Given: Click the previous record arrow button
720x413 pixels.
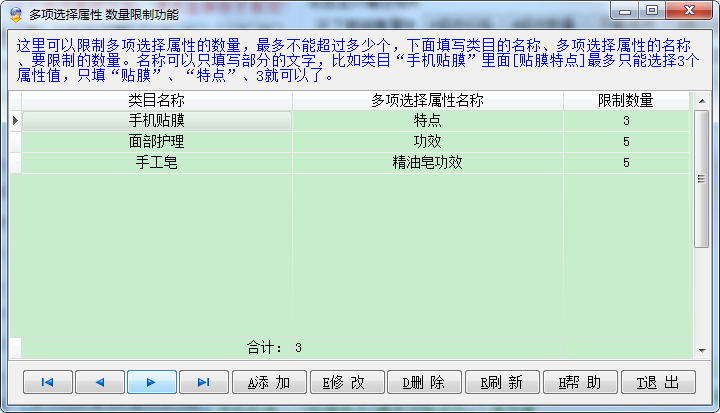Looking at the screenshot, I should [99, 382].
